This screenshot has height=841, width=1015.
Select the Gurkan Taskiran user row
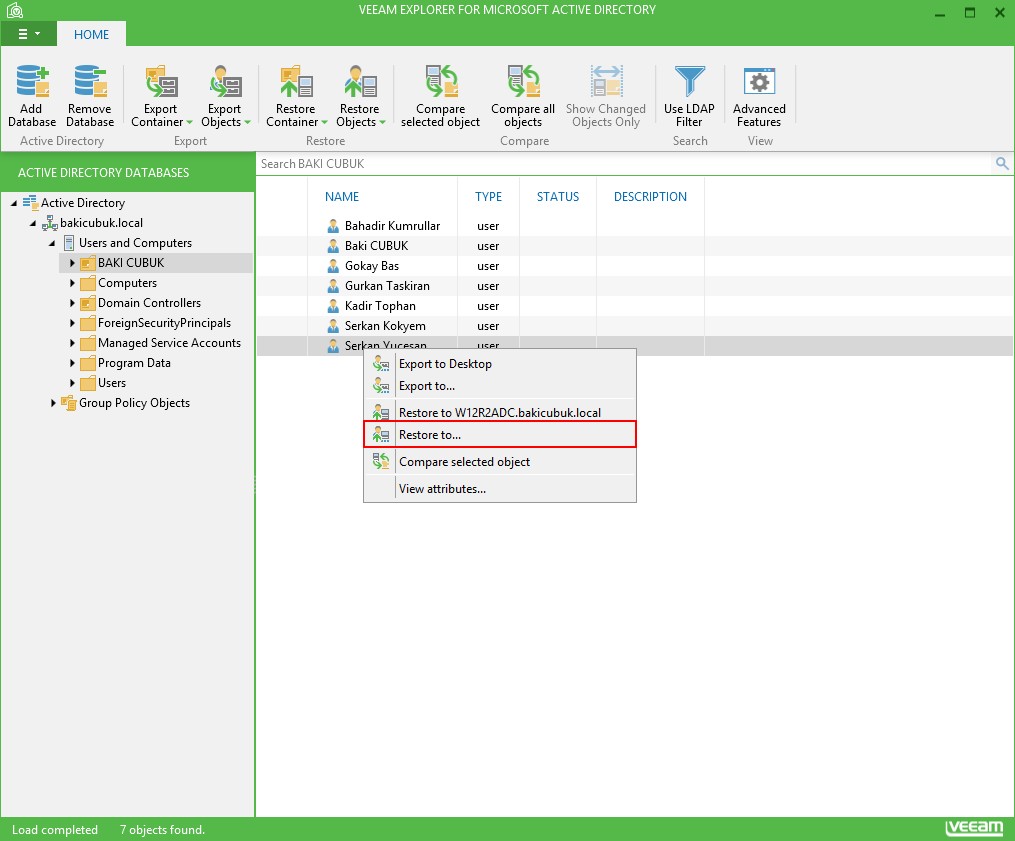(635, 286)
